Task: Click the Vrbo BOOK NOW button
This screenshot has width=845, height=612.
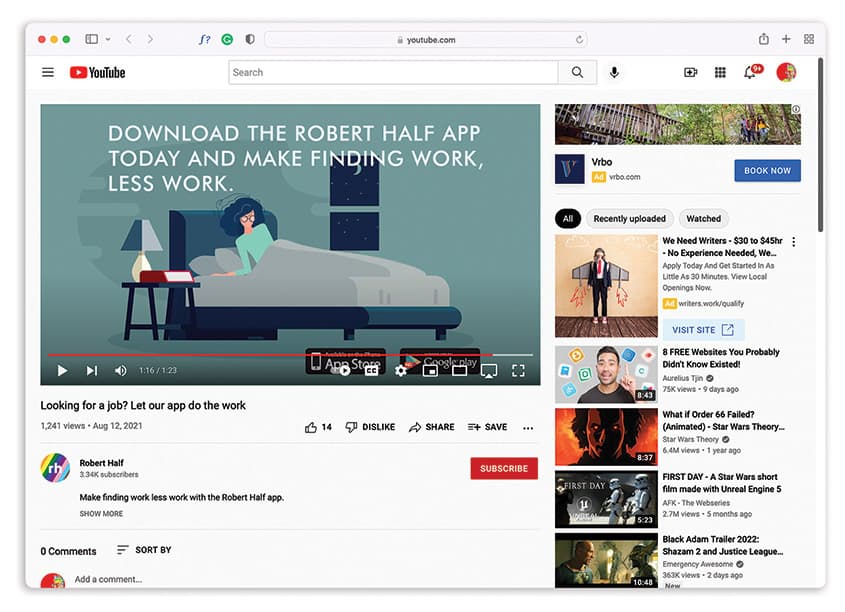Action: 767,171
